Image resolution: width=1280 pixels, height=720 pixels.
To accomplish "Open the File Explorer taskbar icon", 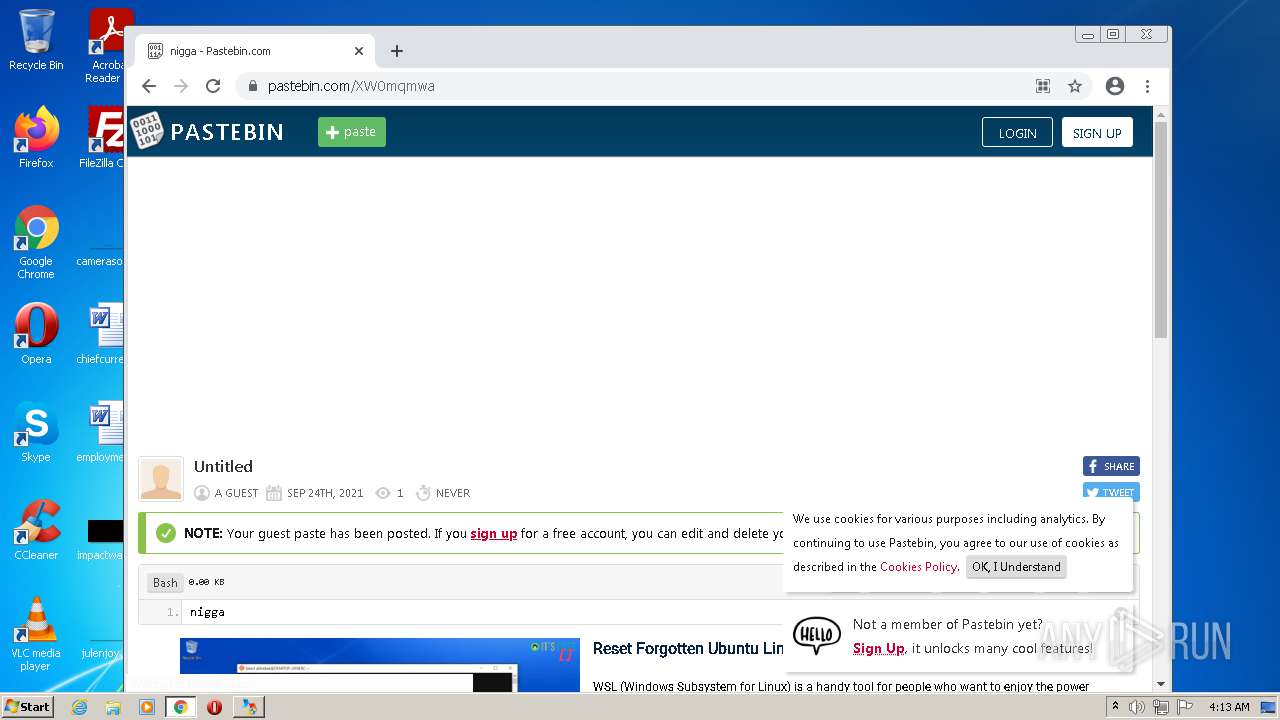I will coord(113,707).
